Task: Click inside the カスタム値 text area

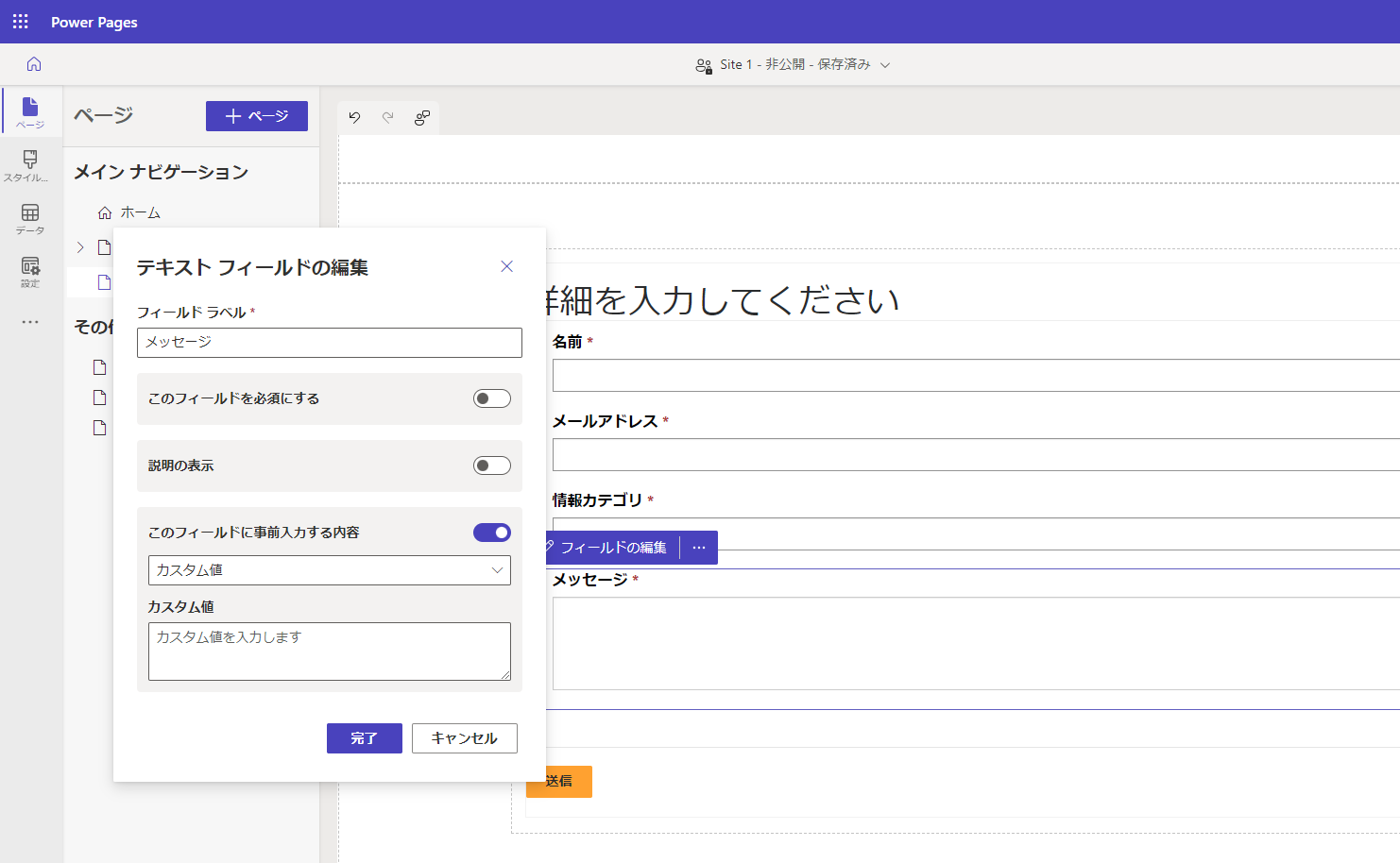Action: point(329,651)
